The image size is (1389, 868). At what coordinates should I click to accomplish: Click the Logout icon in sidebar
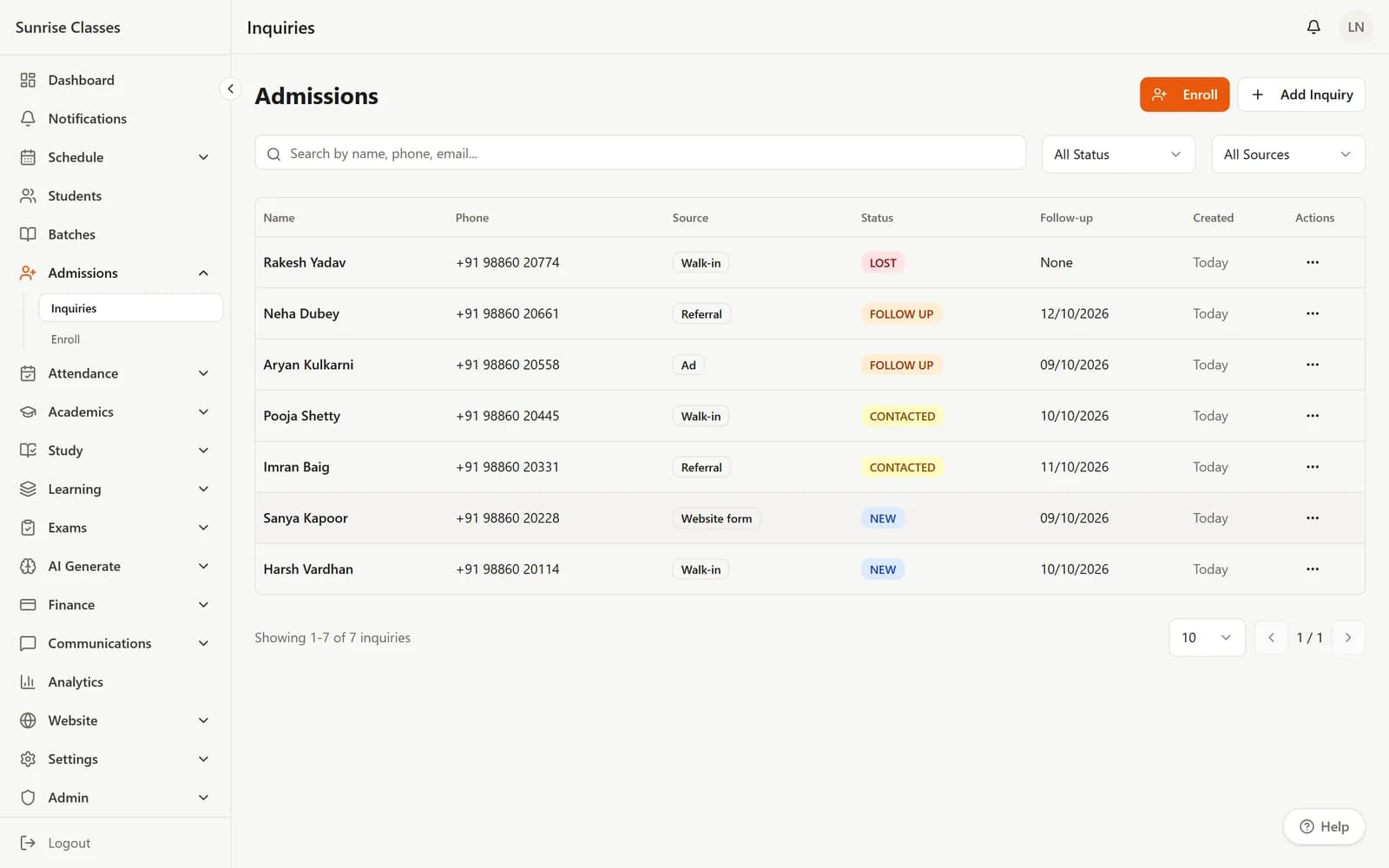tap(28, 843)
